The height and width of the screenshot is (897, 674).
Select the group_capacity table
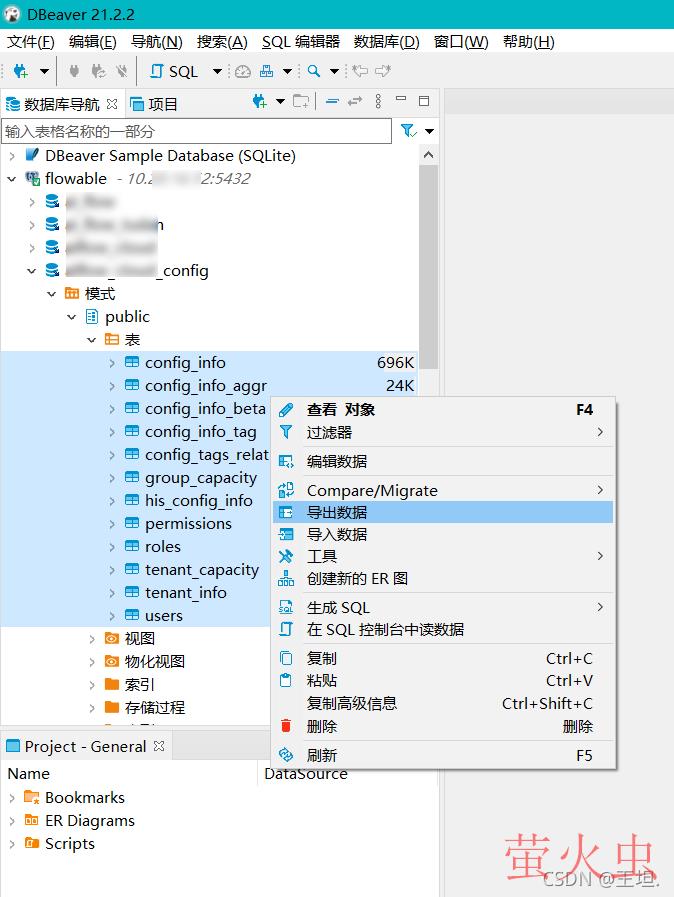[x=201, y=478]
